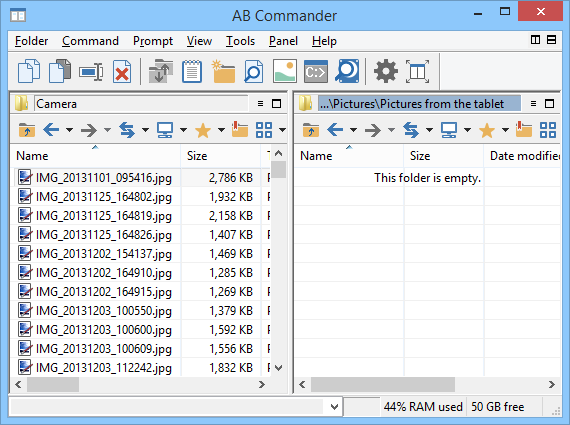The width and height of the screenshot is (570, 425).
Task: Expand favorites dropdown in left panel
Action: (221, 130)
